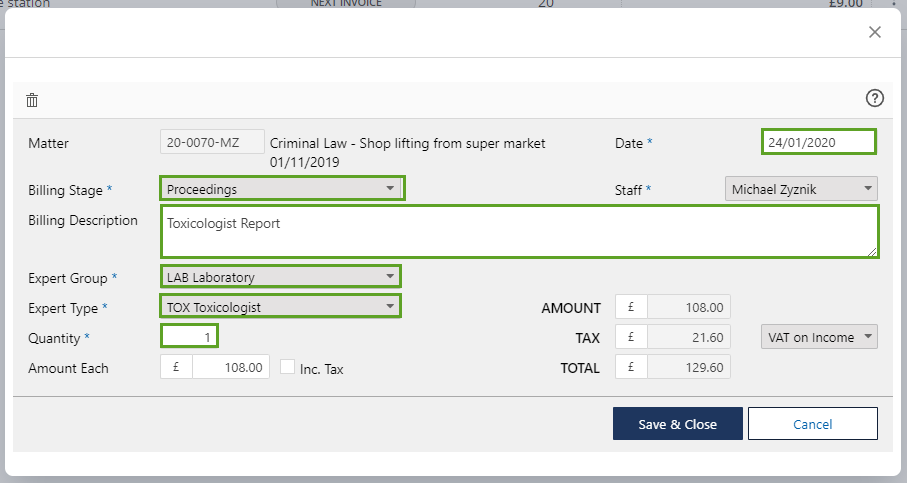The width and height of the screenshot is (907, 483).
Task: Expand the Staff dropdown showing Michael Zyznik
Action: (x=800, y=188)
